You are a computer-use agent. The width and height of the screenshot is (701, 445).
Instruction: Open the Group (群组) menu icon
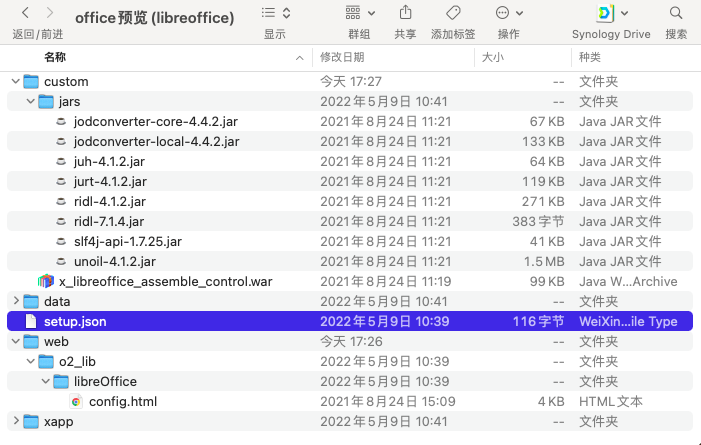[353, 13]
